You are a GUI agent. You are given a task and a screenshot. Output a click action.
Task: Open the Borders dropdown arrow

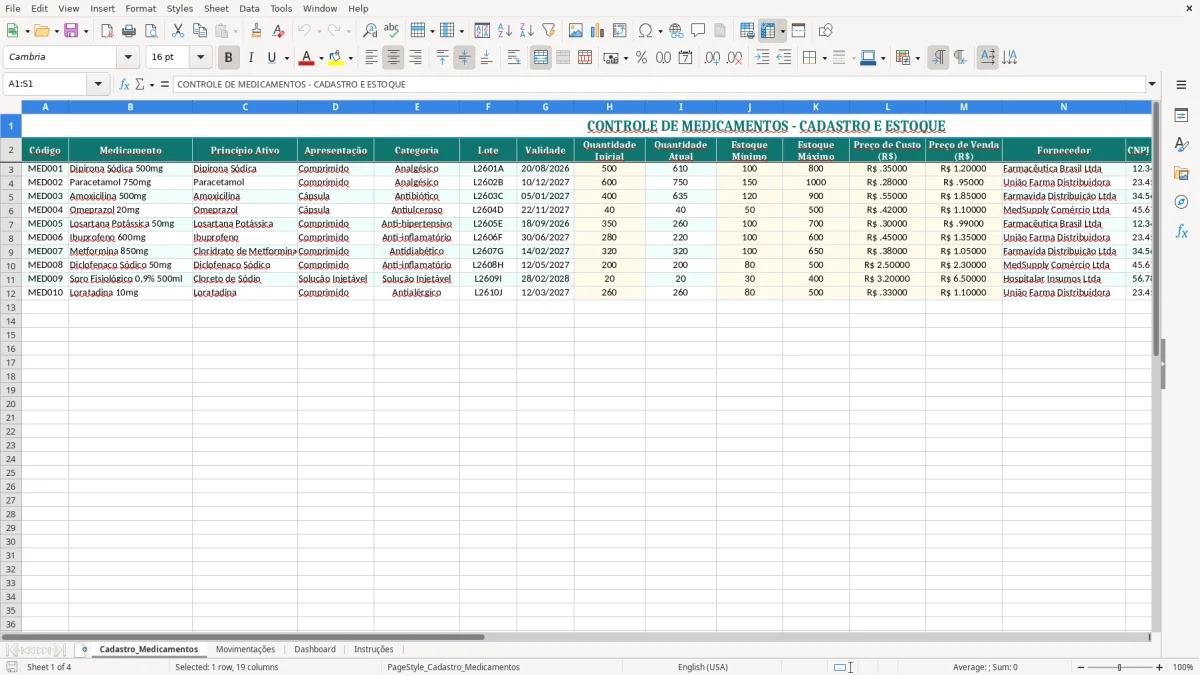(x=823, y=58)
